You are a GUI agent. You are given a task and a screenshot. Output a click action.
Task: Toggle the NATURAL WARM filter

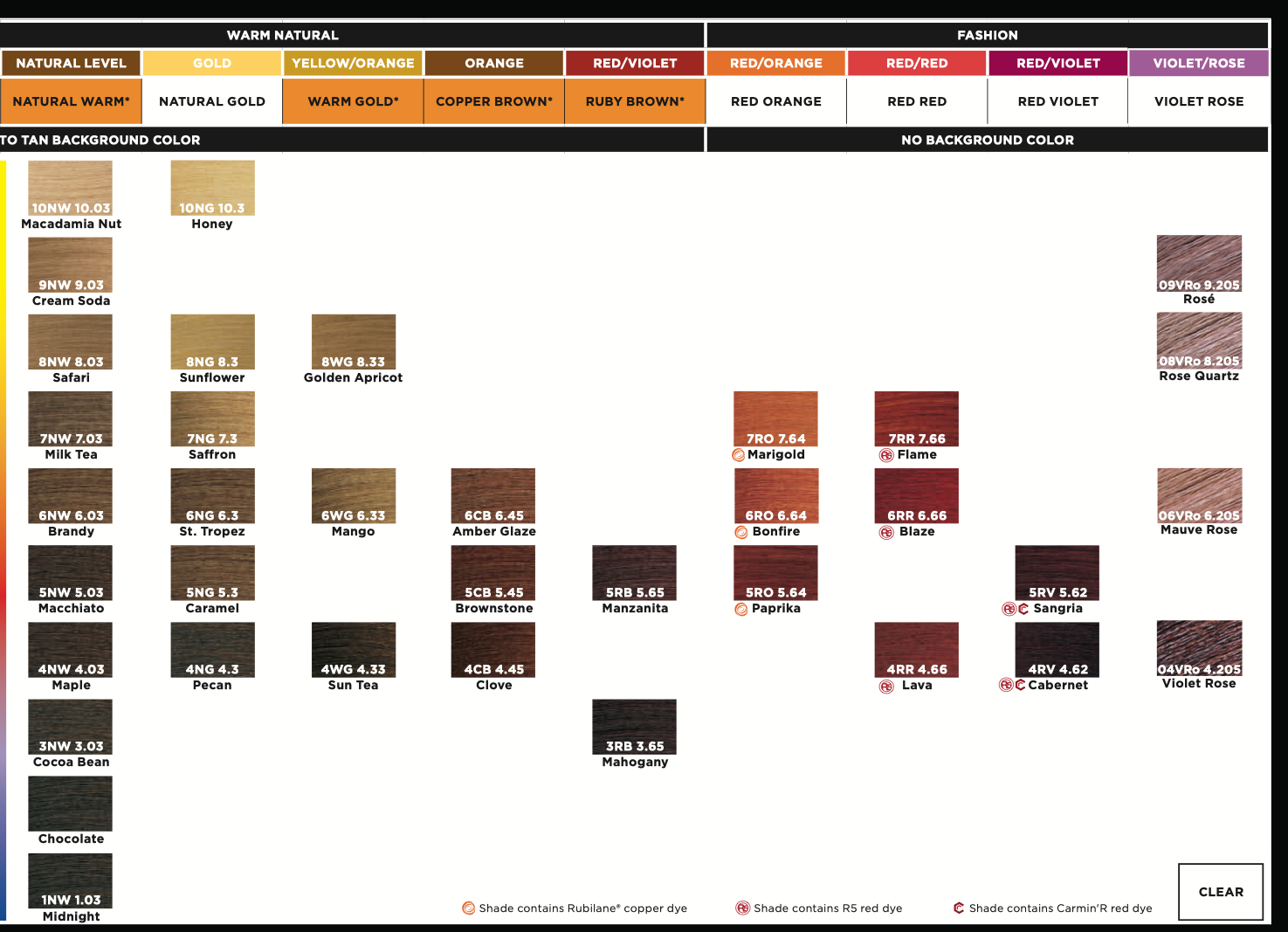pos(71,101)
